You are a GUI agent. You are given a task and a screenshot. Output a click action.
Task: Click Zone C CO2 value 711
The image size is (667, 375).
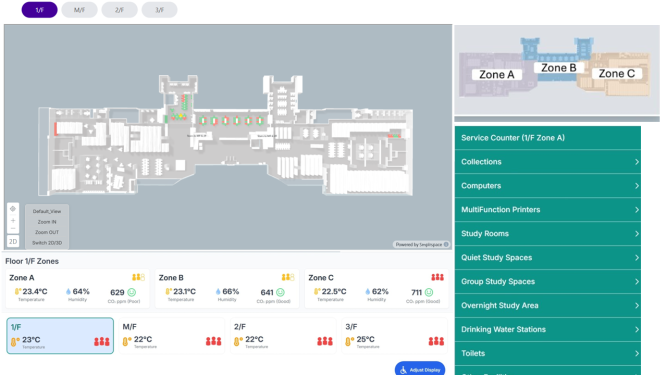[416, 293]
